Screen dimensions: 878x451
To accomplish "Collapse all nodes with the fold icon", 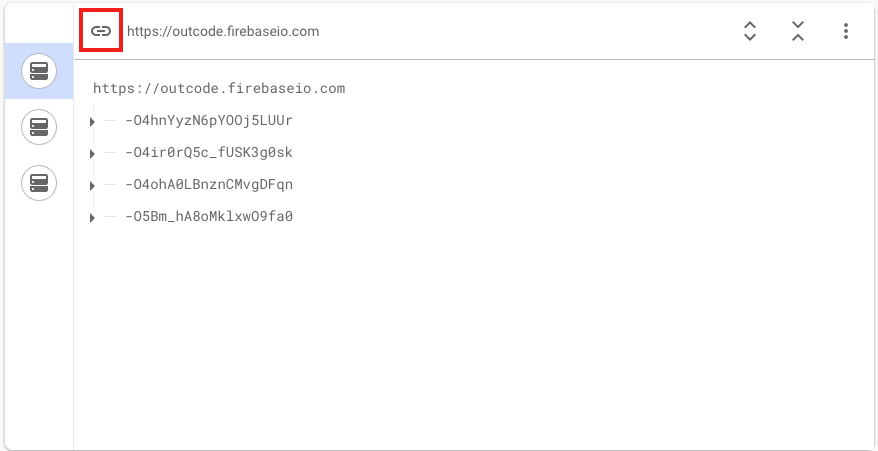I will (797, 31).
